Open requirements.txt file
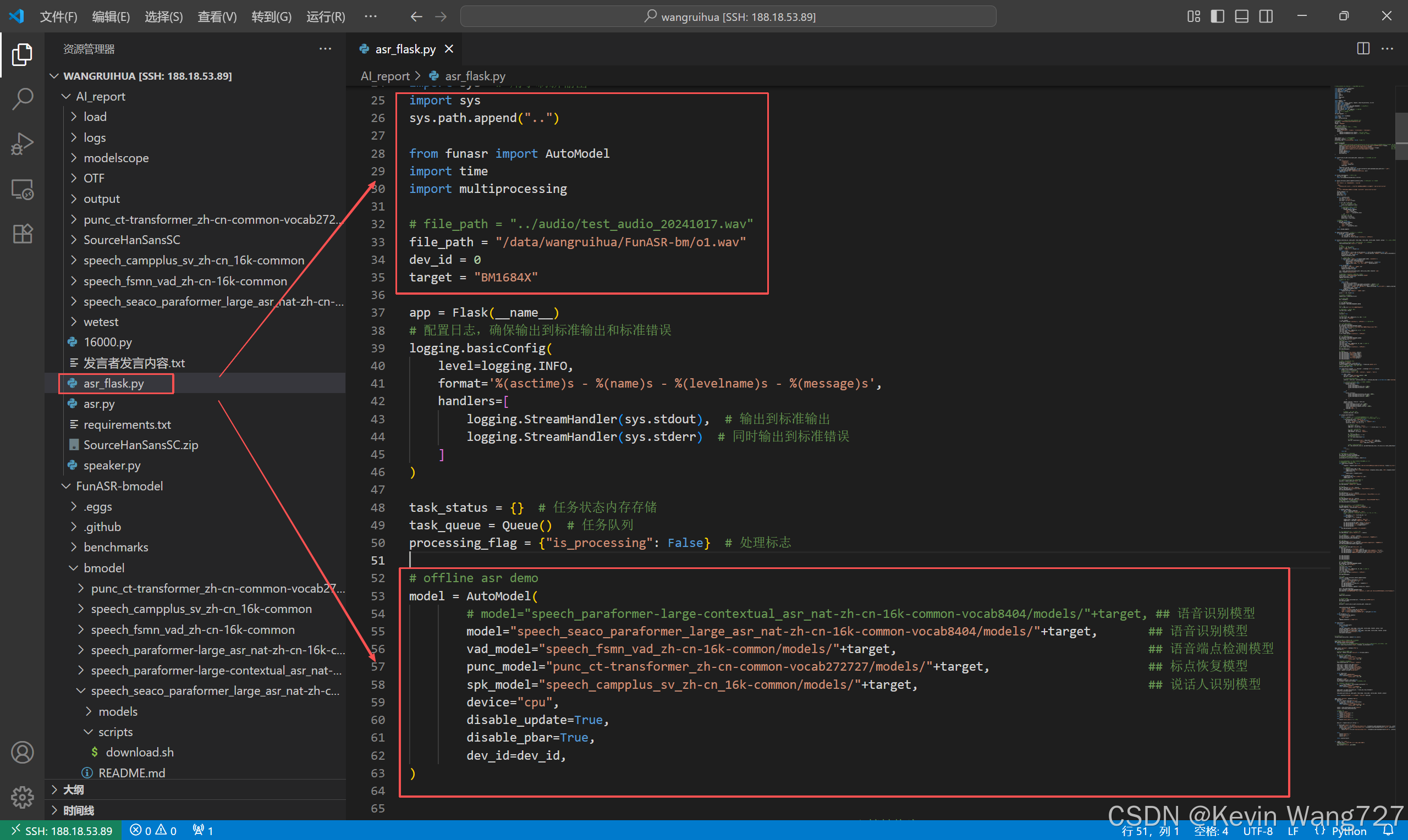 (195, 424)
